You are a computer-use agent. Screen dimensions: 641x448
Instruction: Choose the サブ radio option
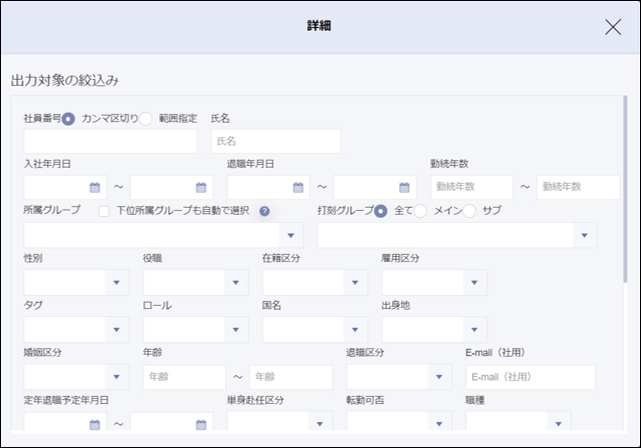[469, 211]
